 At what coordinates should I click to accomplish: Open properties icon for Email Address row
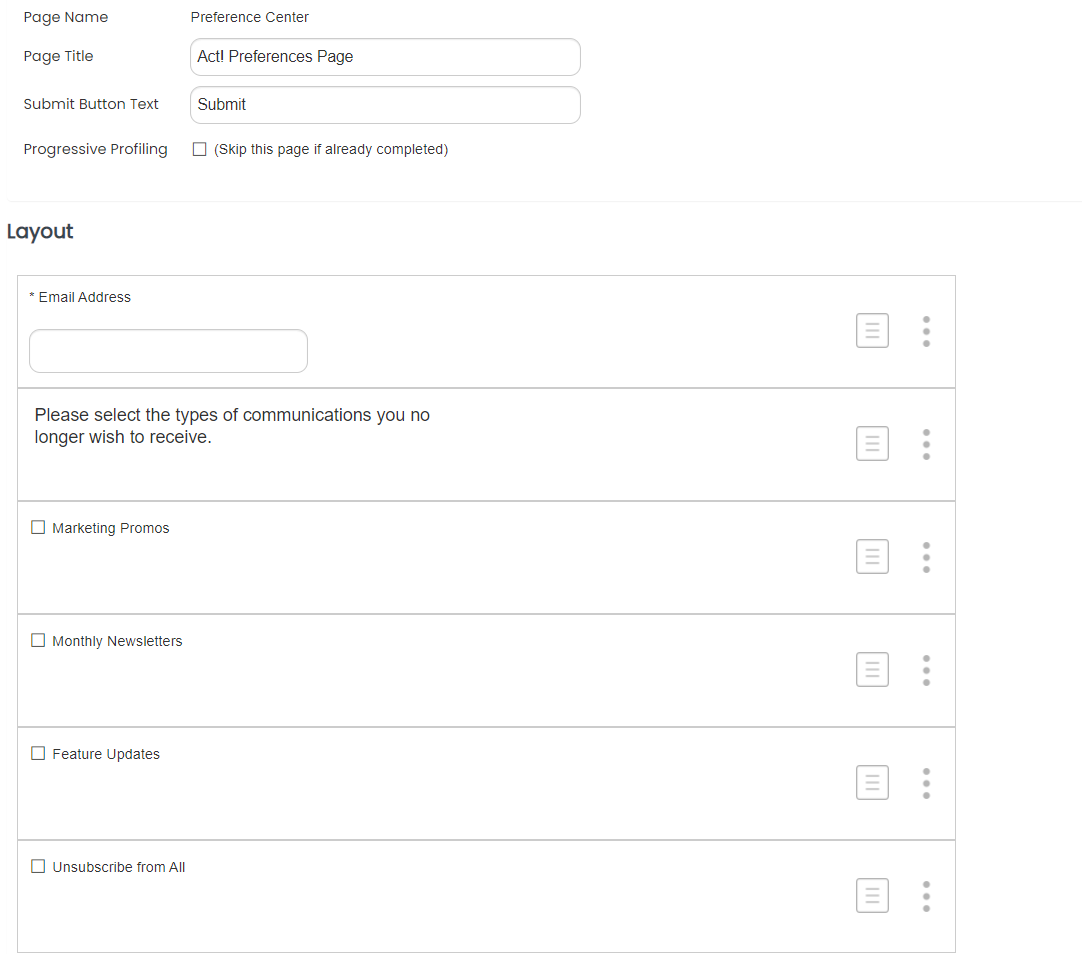(872, 330)
